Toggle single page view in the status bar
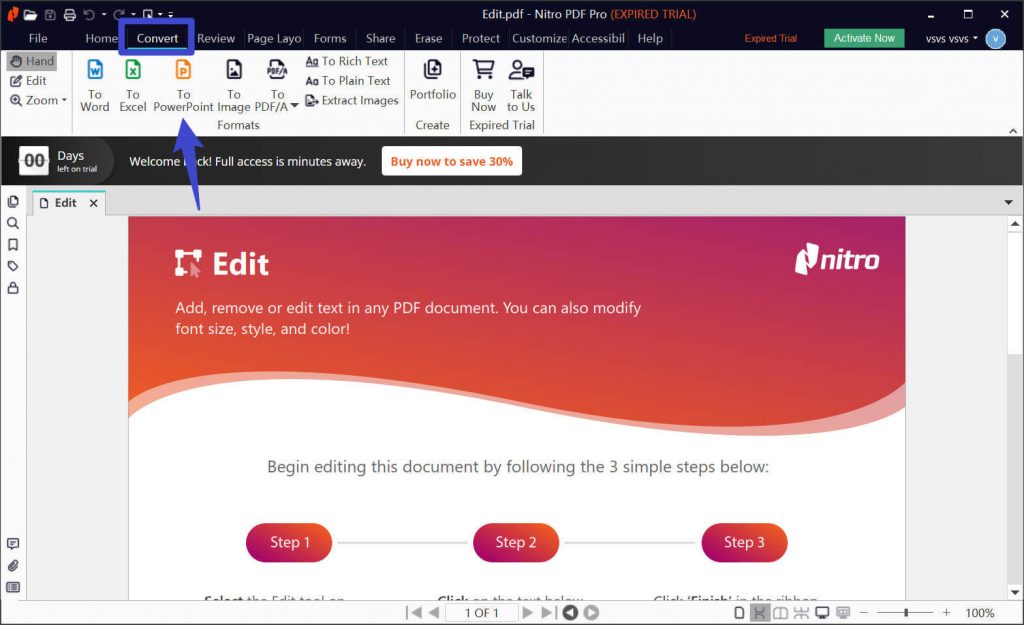1024x625 pixels. [740, 613]
